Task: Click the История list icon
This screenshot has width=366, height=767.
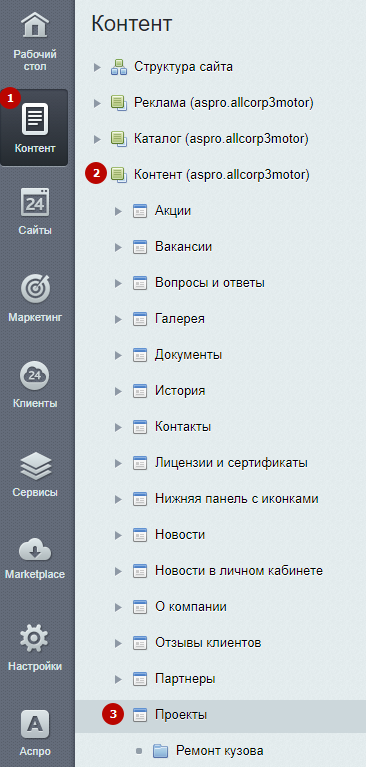Action: [140, 391]
